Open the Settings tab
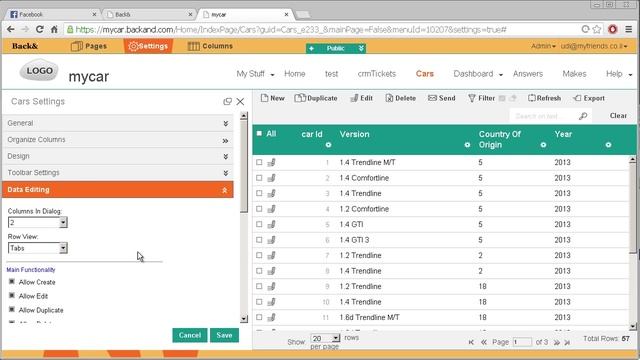Viewport: 640px width, 360px height. click(148, 46)
